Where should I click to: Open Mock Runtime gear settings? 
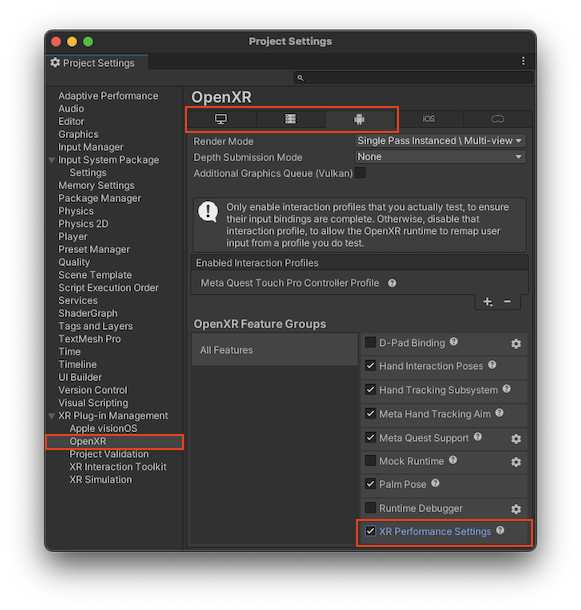tap(516, 462)
